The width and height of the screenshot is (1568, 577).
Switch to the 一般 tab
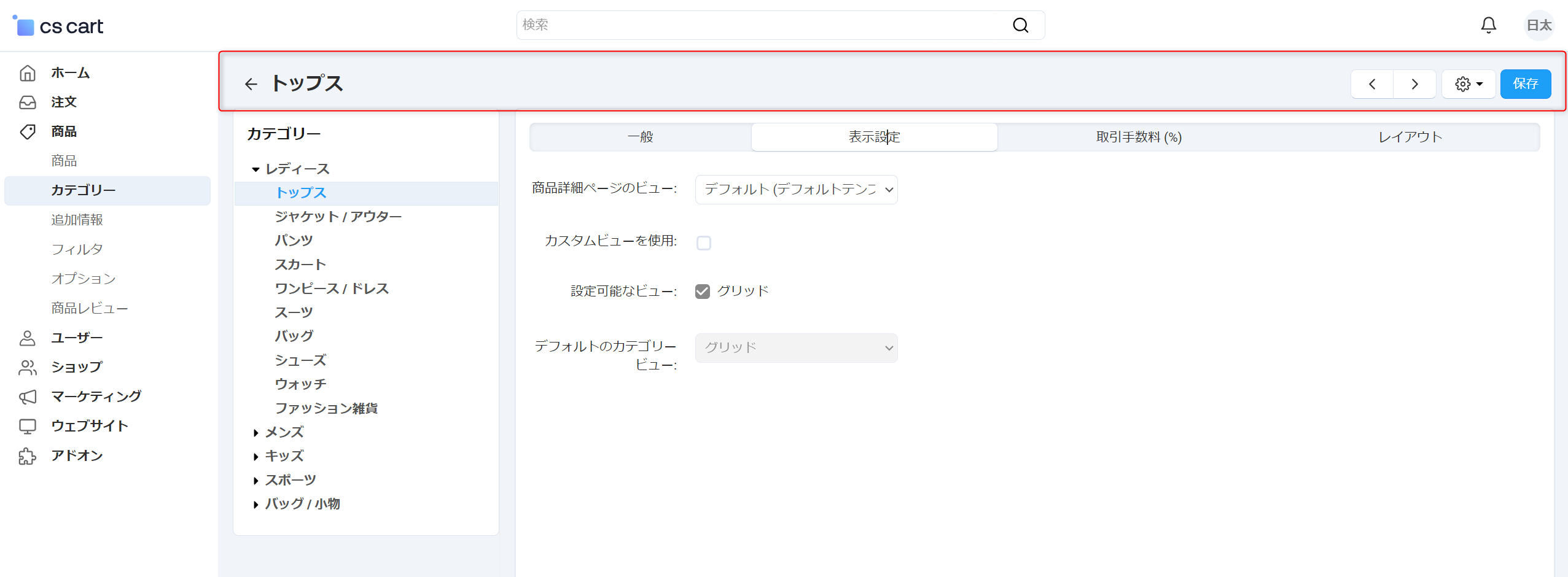click(x=640, y=137)
